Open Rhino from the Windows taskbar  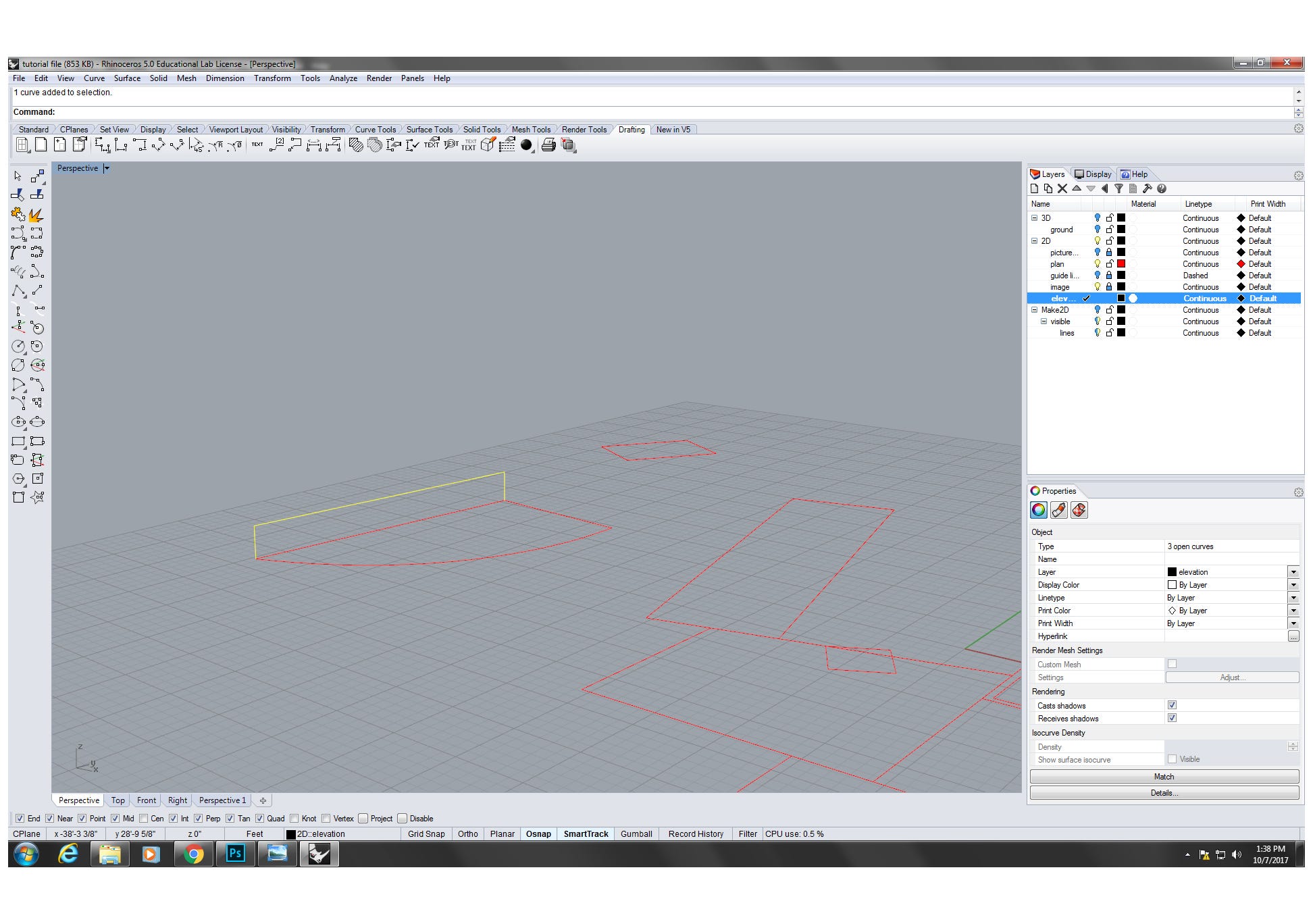click(319, 854)
